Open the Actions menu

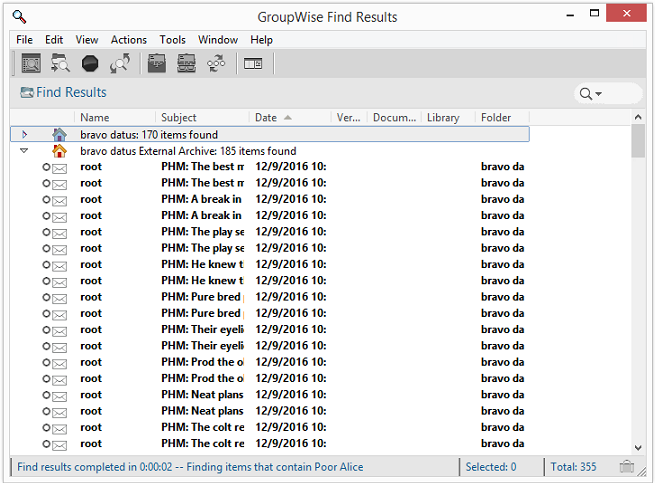pos(129,40)
